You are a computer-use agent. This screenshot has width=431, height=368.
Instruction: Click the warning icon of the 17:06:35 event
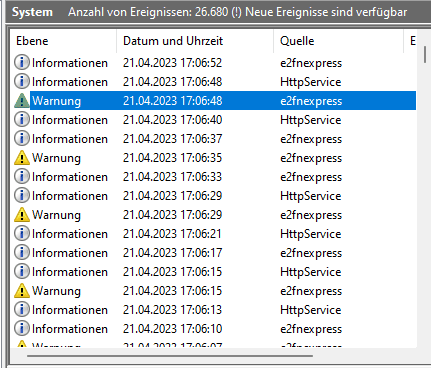22,158
